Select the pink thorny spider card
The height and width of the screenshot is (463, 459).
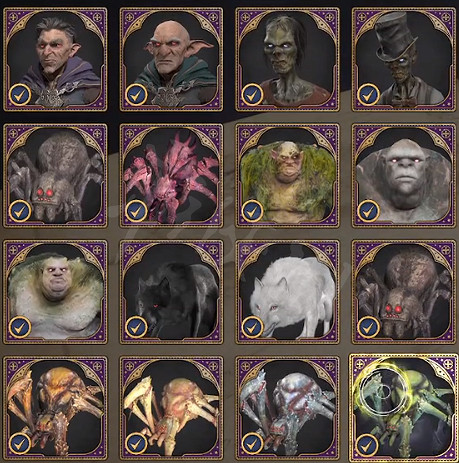[171, 176]
